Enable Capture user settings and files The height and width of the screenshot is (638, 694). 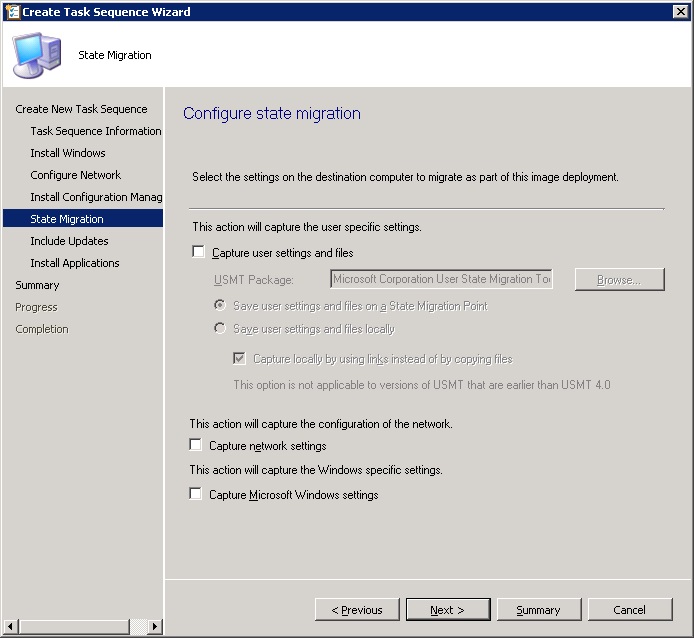click(x=198, y=253)
